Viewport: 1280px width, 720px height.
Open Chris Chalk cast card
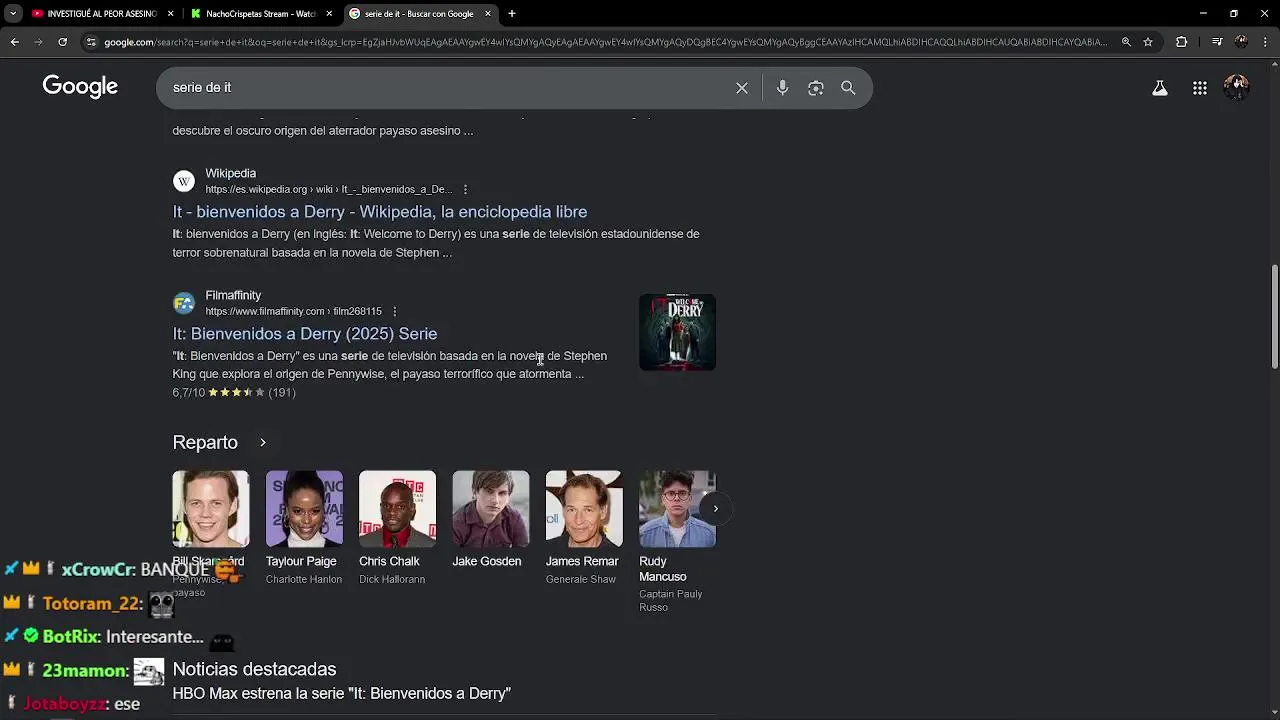point(397,528)
